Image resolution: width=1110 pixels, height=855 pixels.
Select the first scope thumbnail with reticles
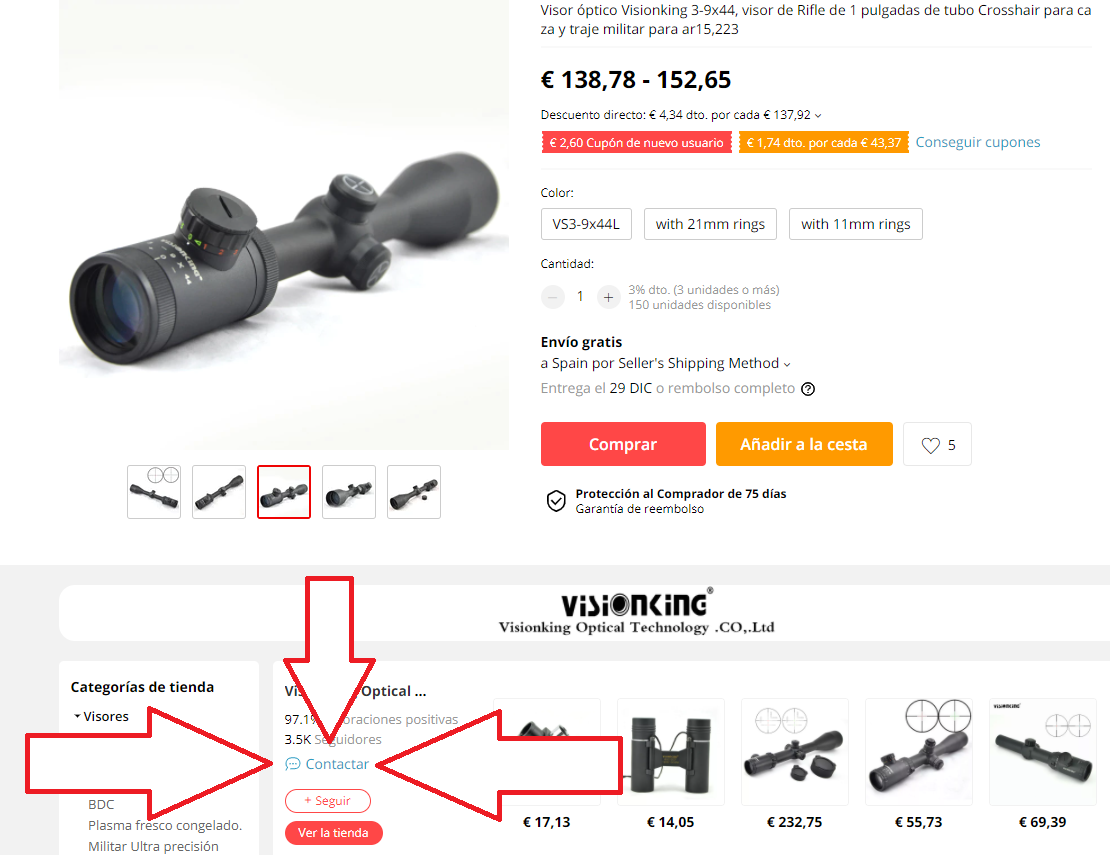coord(154,492)
